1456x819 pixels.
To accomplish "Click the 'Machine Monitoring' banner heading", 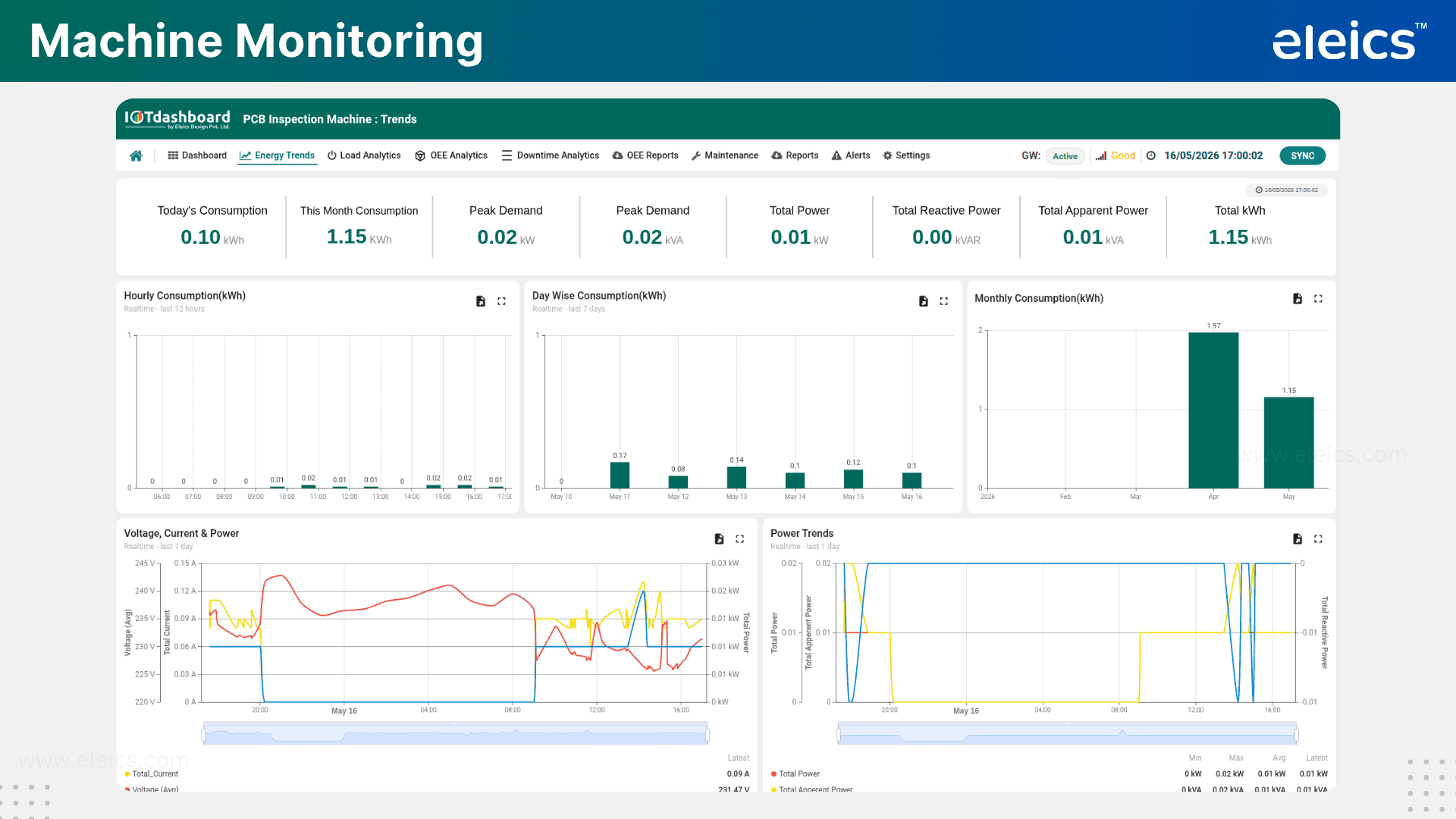I will 256,41.
